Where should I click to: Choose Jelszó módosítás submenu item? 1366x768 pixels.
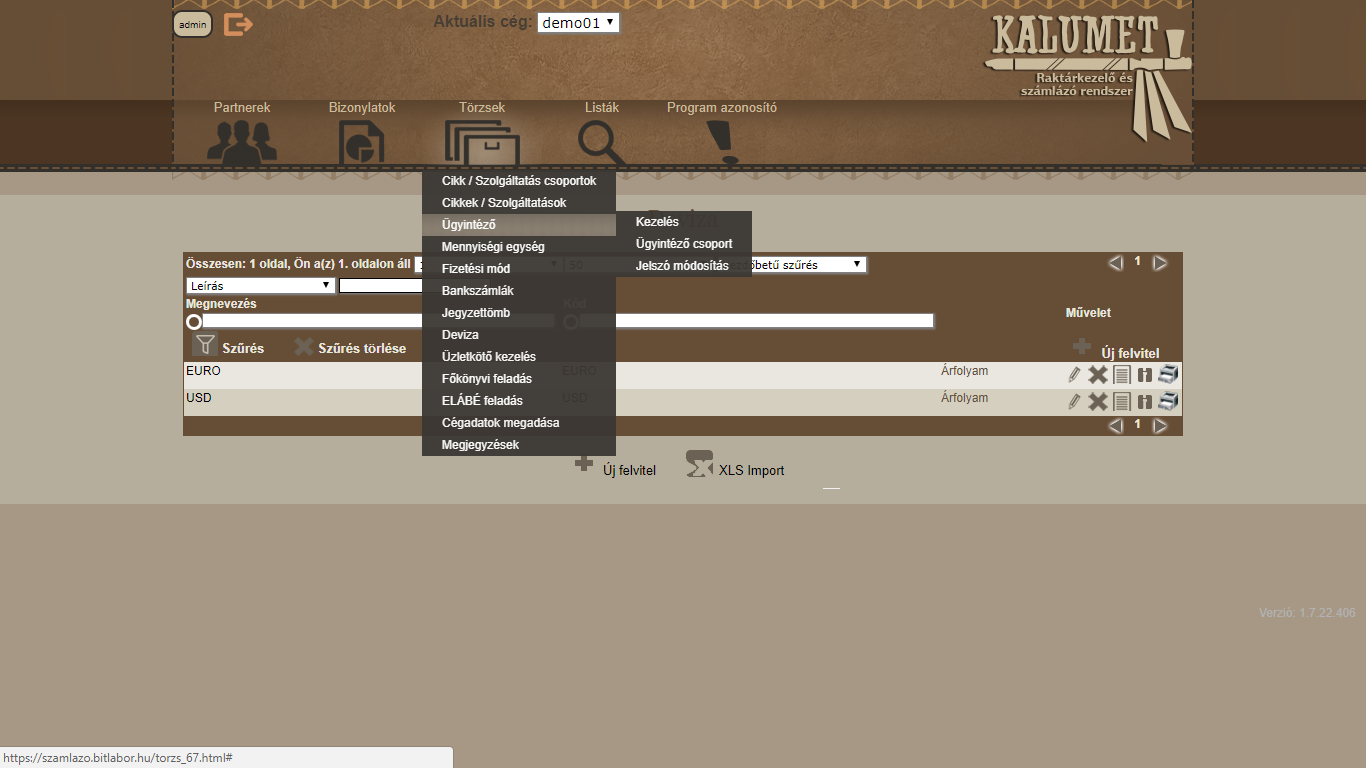684,266
